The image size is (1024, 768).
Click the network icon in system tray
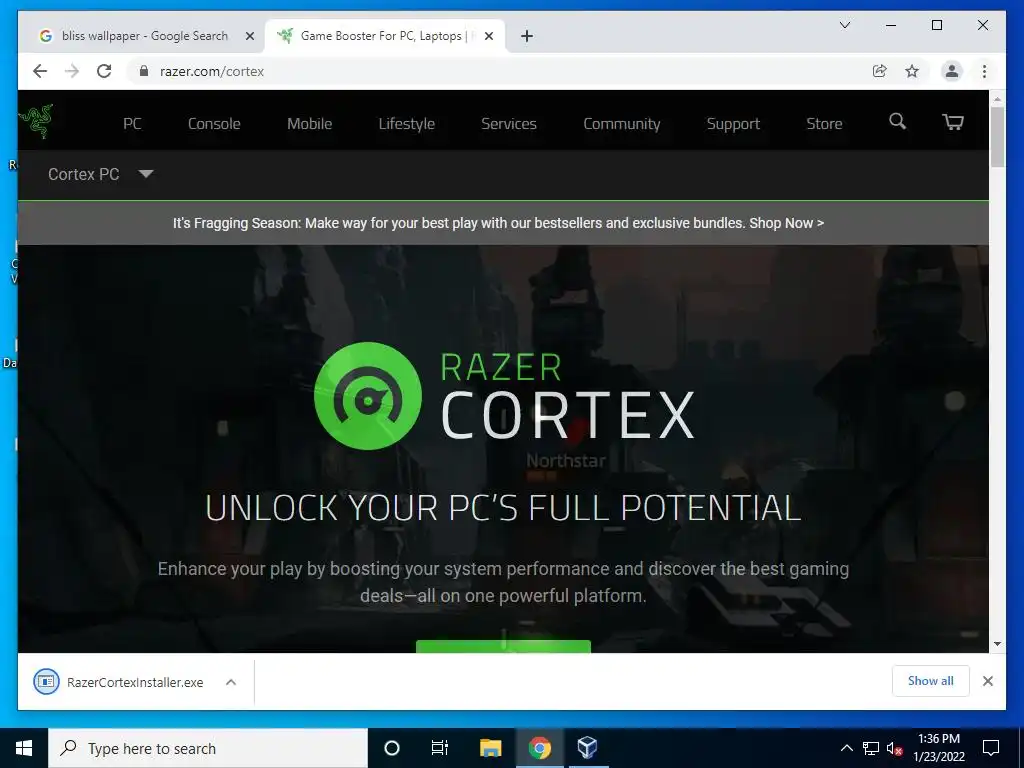click(x=871, y=748)
